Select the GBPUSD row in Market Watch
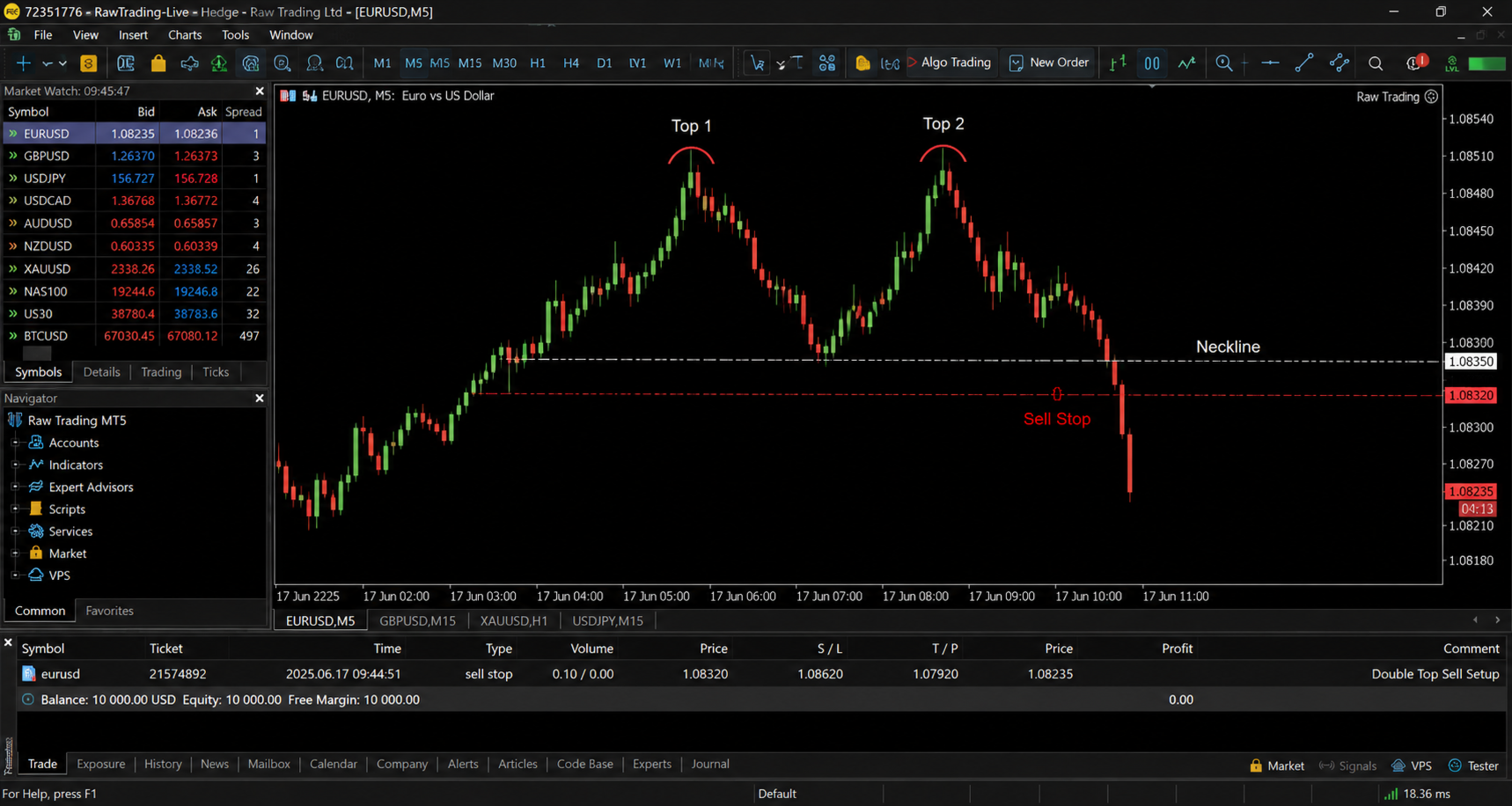The height and width of the screenshot is (806, 1512). pos(135,156)
